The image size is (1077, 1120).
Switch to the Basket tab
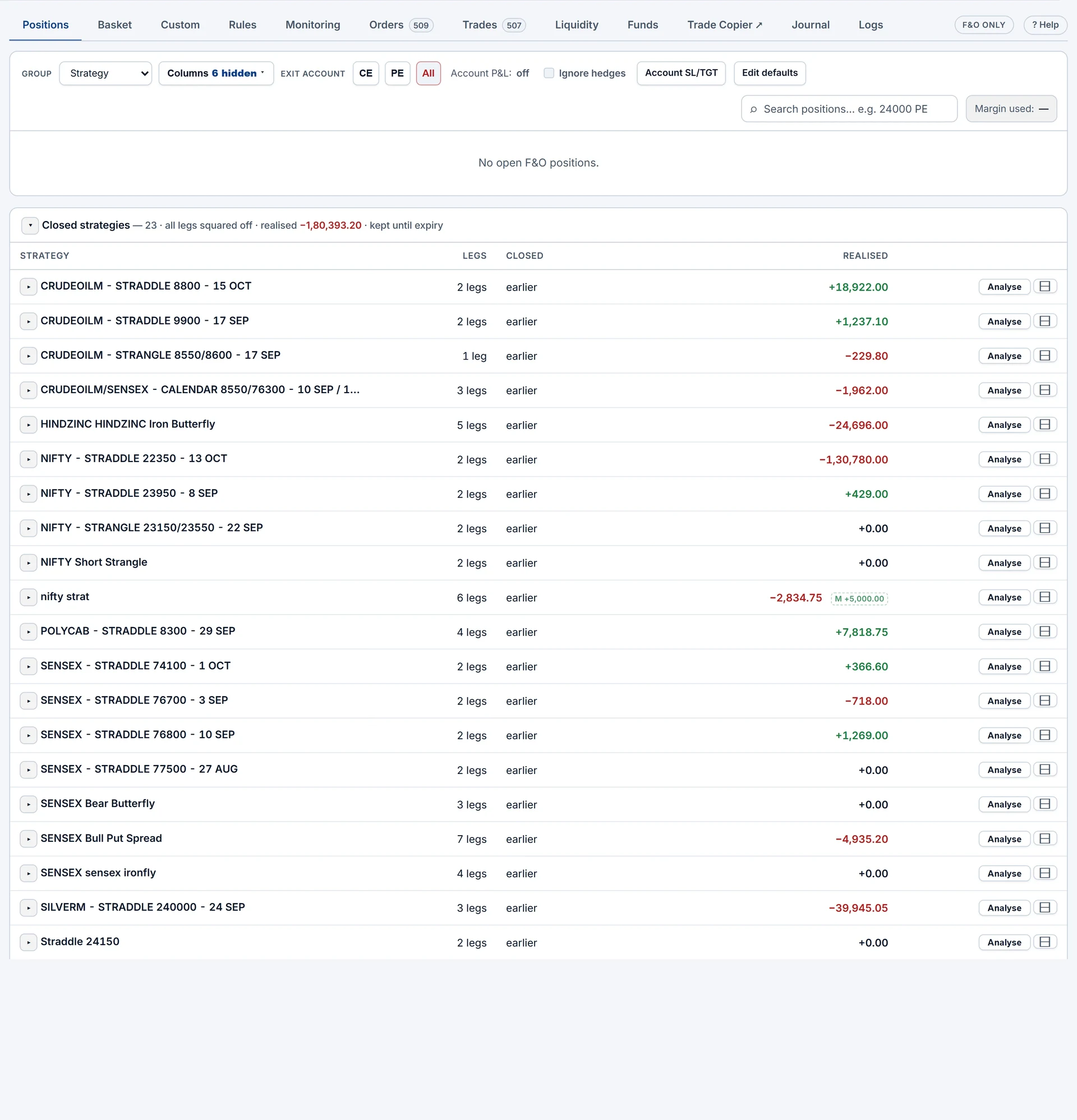114,25
